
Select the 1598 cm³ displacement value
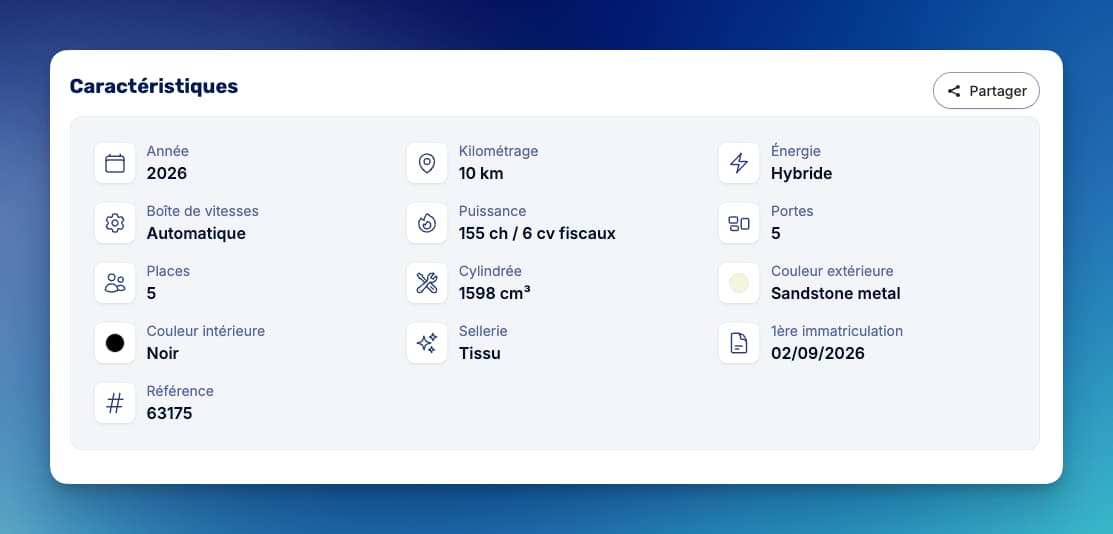tap(495, 293)
